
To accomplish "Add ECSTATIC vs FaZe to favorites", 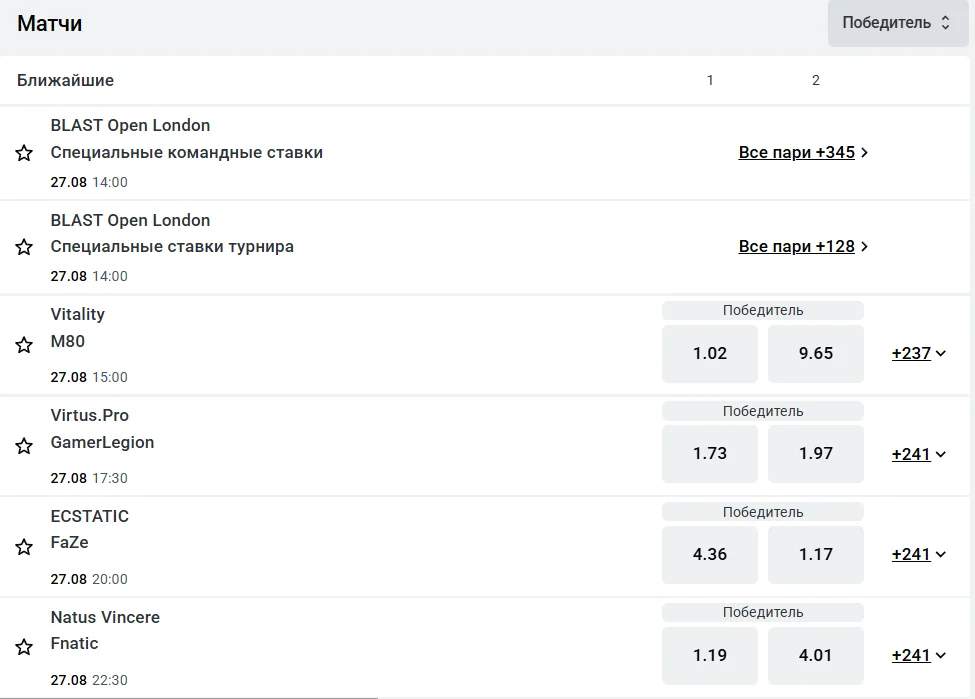I will click(24, 547).
